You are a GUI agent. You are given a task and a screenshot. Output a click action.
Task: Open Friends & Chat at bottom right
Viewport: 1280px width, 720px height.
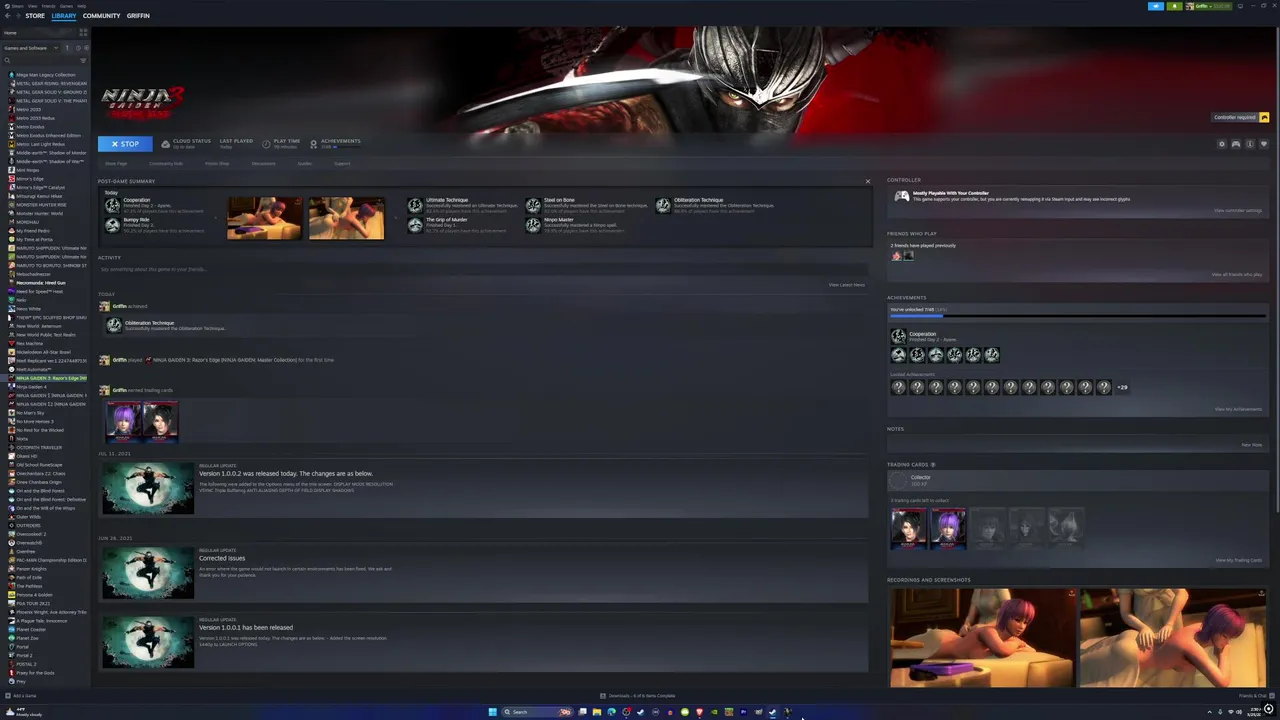tap(1255, 696)
